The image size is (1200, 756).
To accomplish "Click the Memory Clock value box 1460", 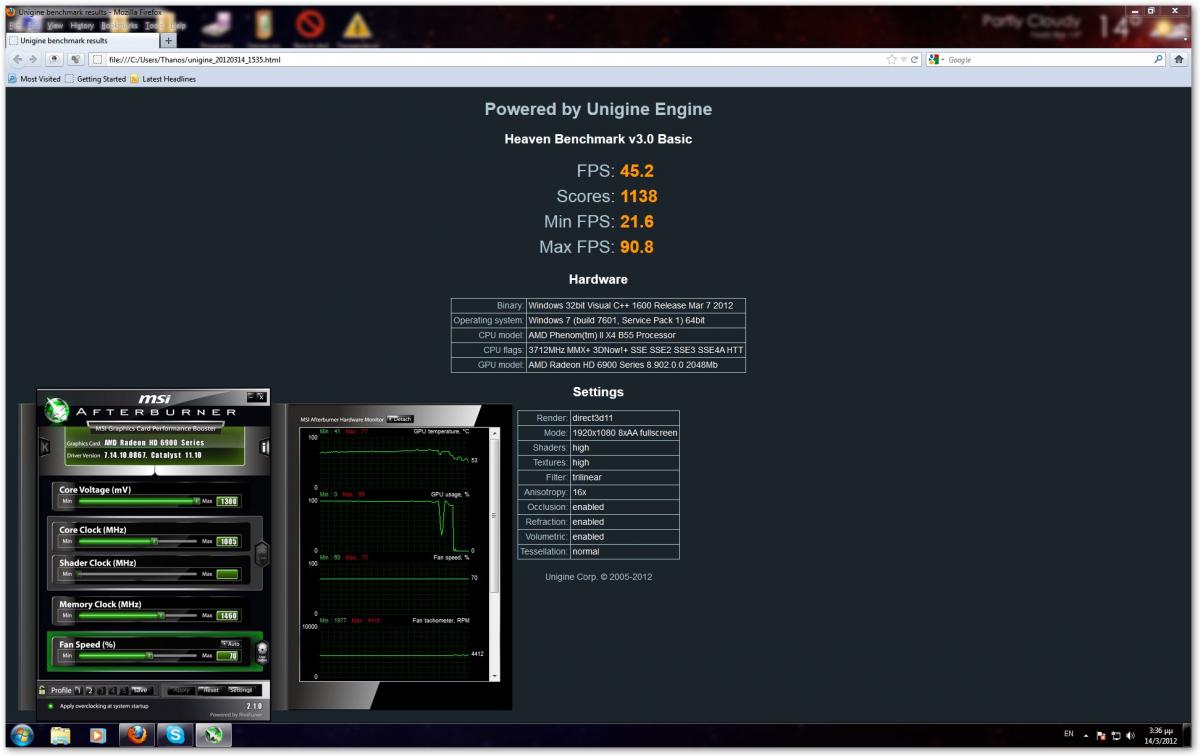I will tap(227, 616).
